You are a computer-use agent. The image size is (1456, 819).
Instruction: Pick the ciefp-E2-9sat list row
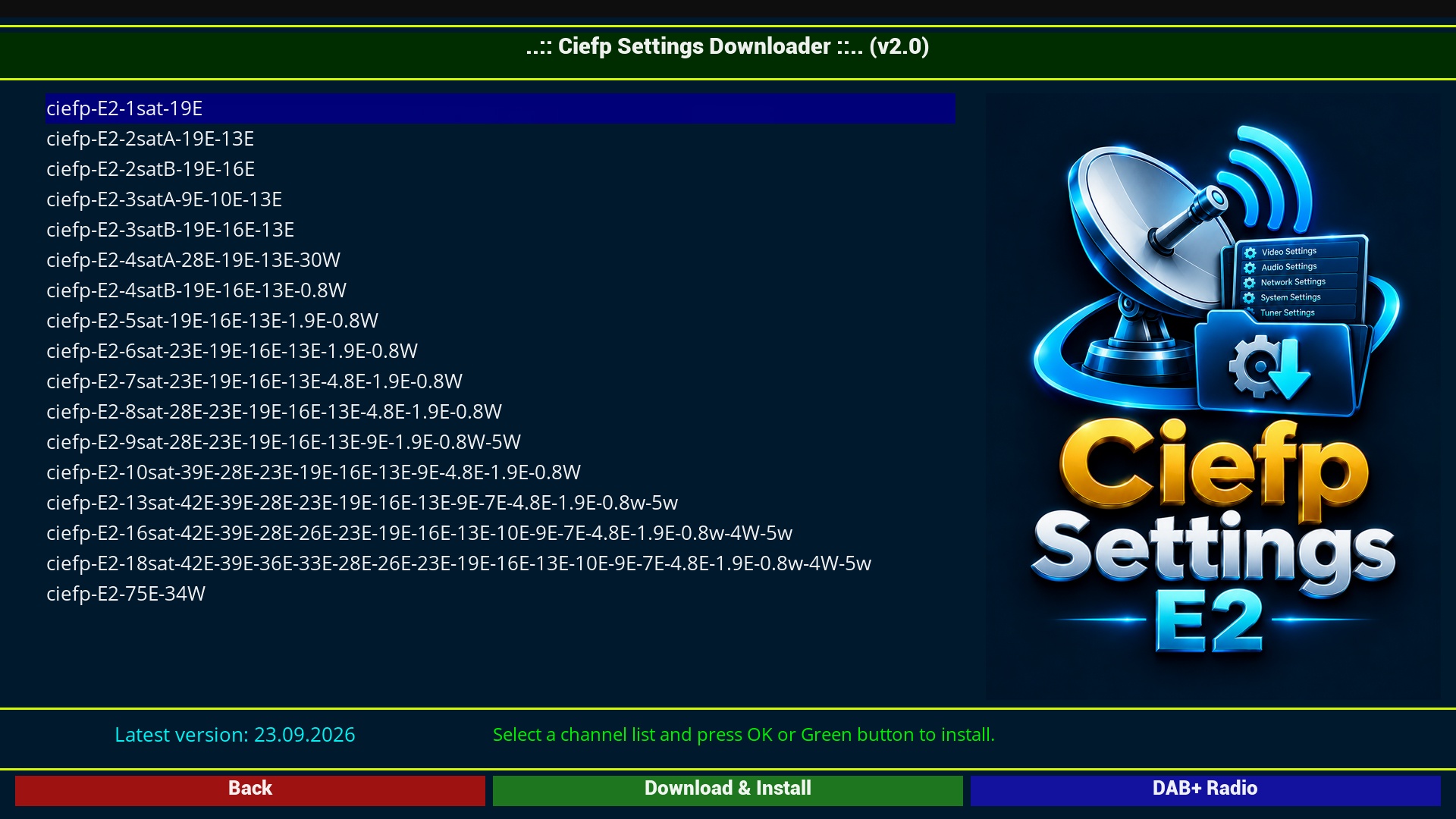[500, 442]
